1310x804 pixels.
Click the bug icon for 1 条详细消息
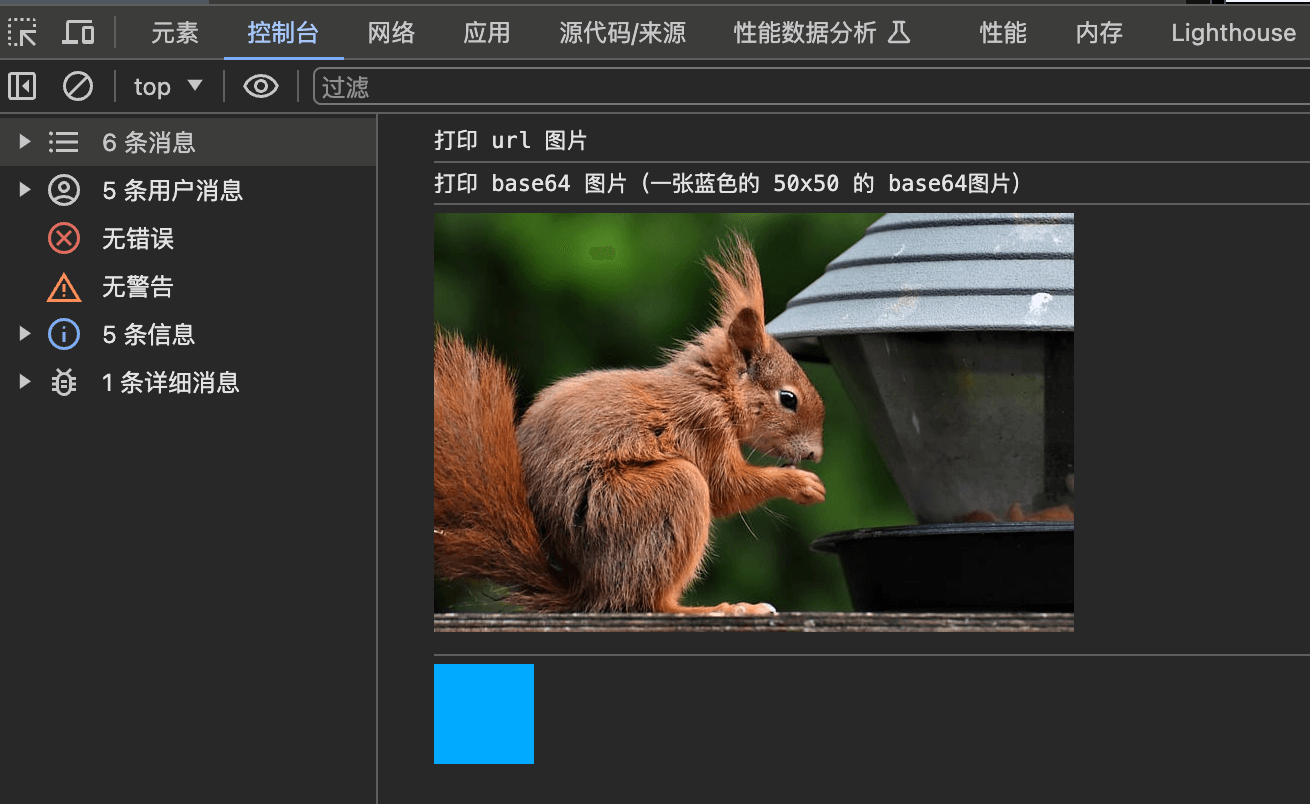[64, 382]
